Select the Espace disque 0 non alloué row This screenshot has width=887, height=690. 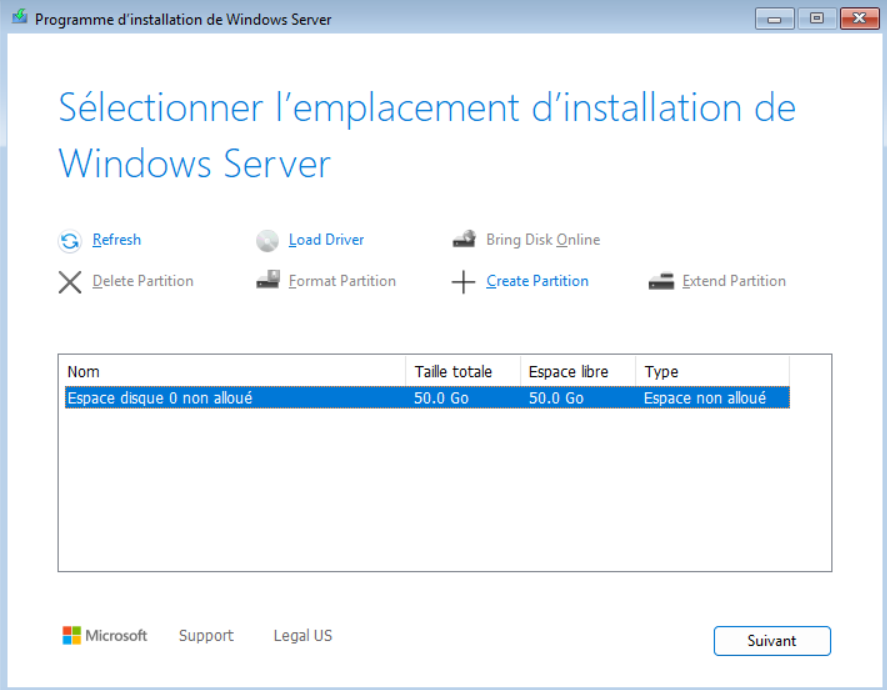point(427,398)
